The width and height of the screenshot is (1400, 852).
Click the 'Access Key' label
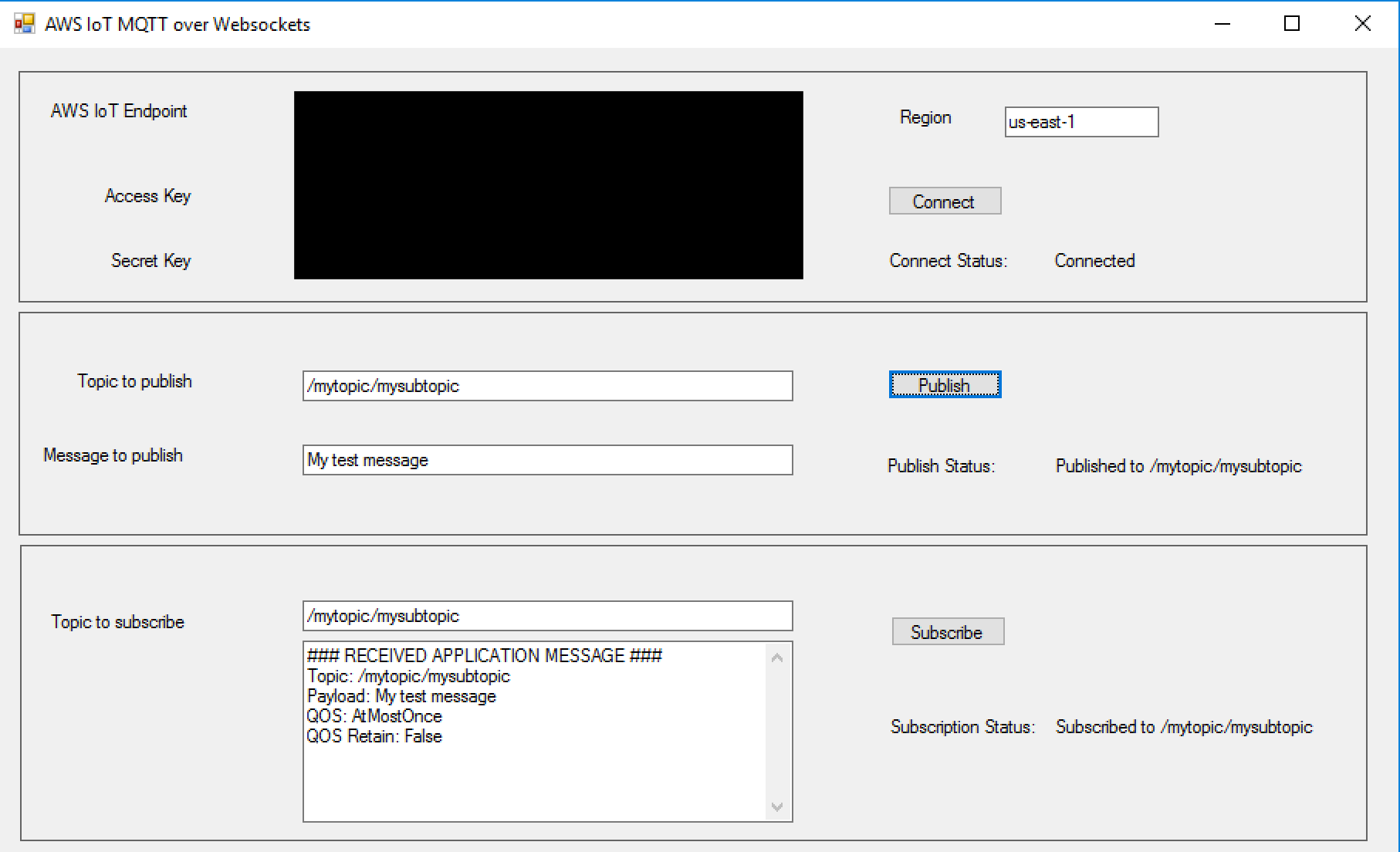pos(147,196)
